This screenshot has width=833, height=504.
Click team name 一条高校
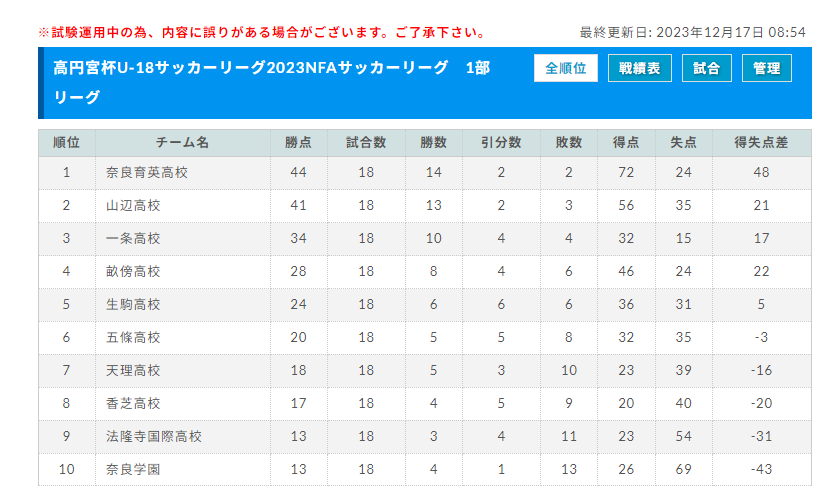[x=133, y=238]
